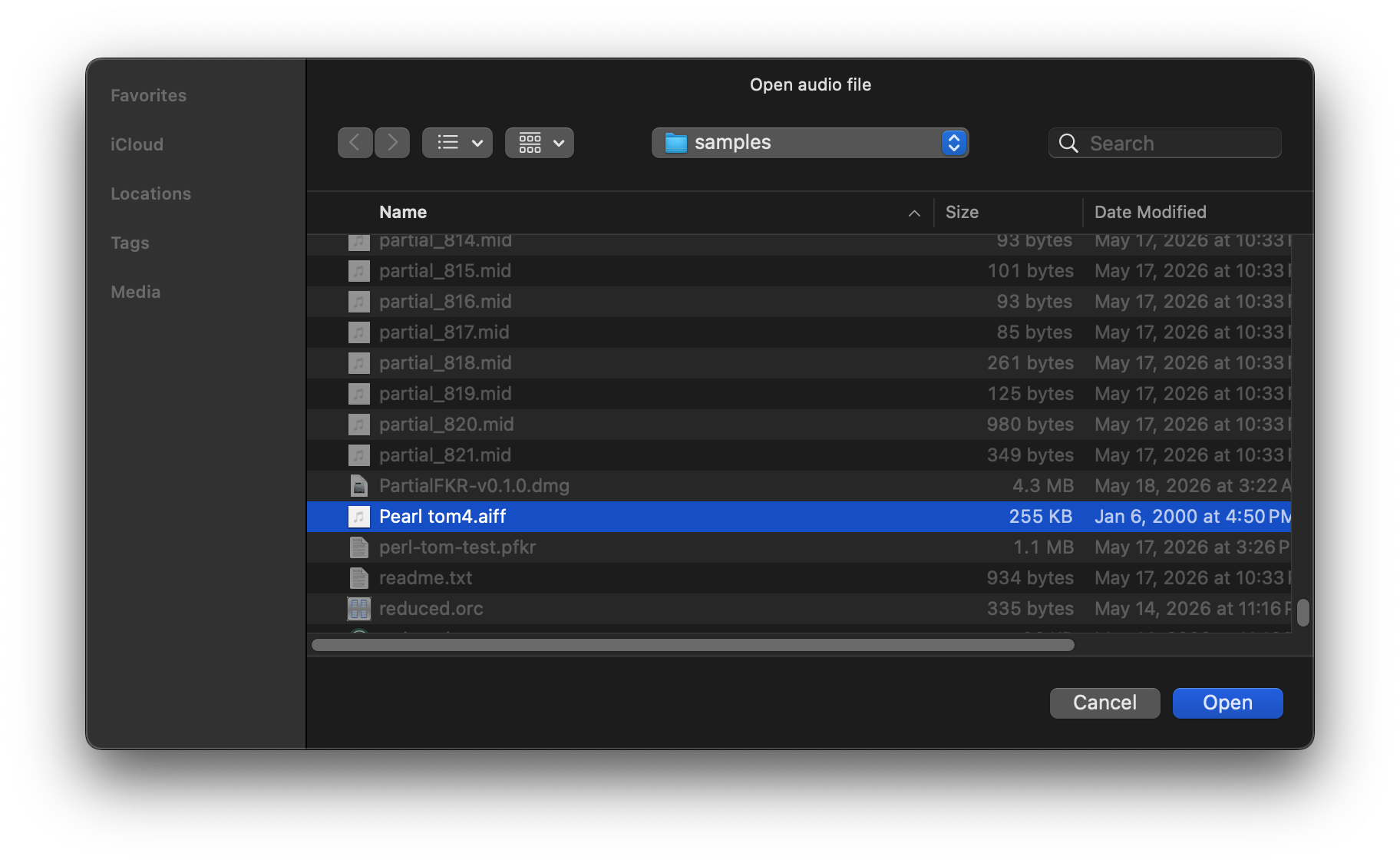This screenshot has width=1400, height=863.
Task: Select the Pearl tom4.aiff file name
Action: 443,517
